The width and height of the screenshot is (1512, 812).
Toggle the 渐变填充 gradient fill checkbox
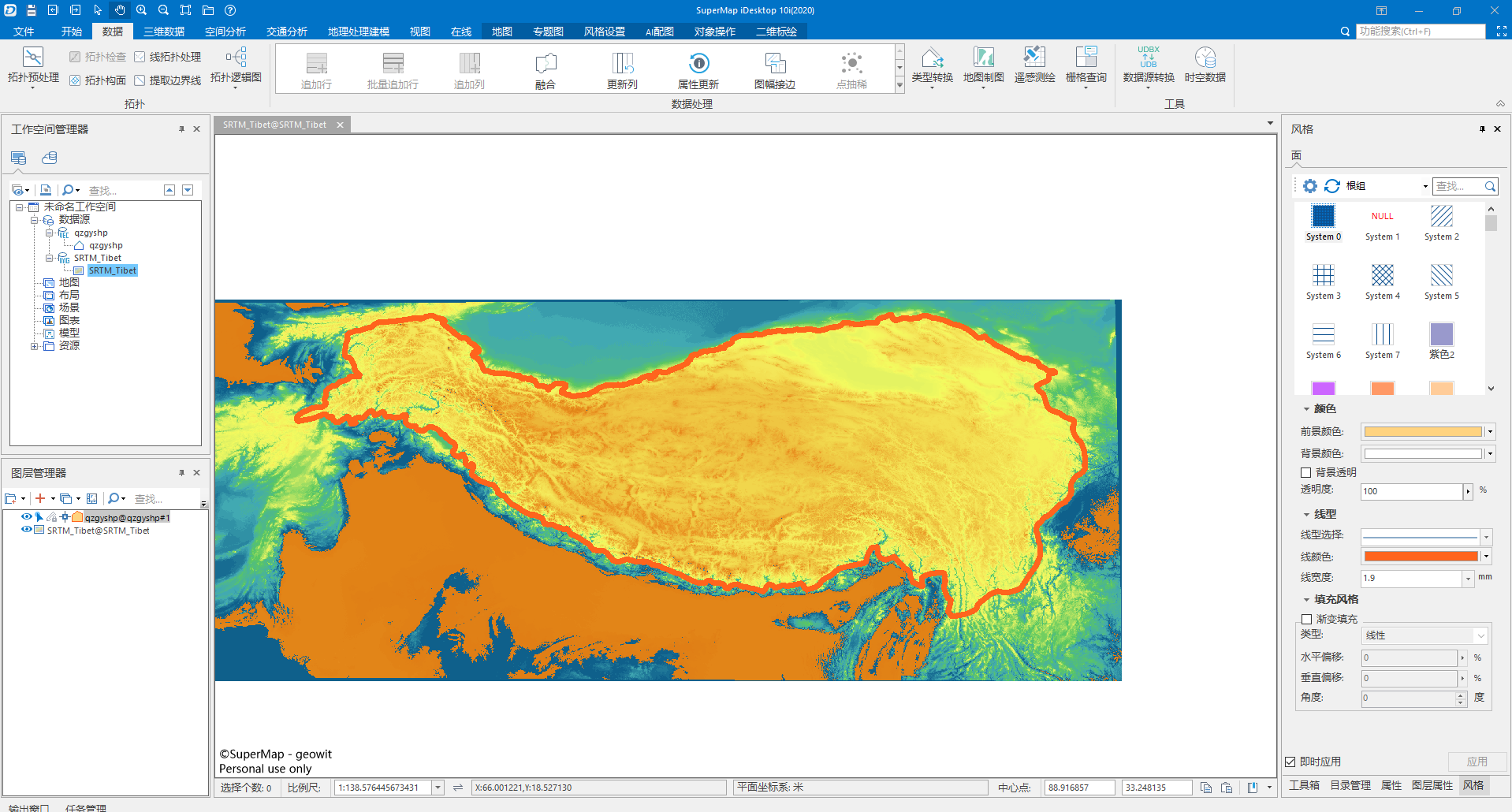click(1306, 620)
